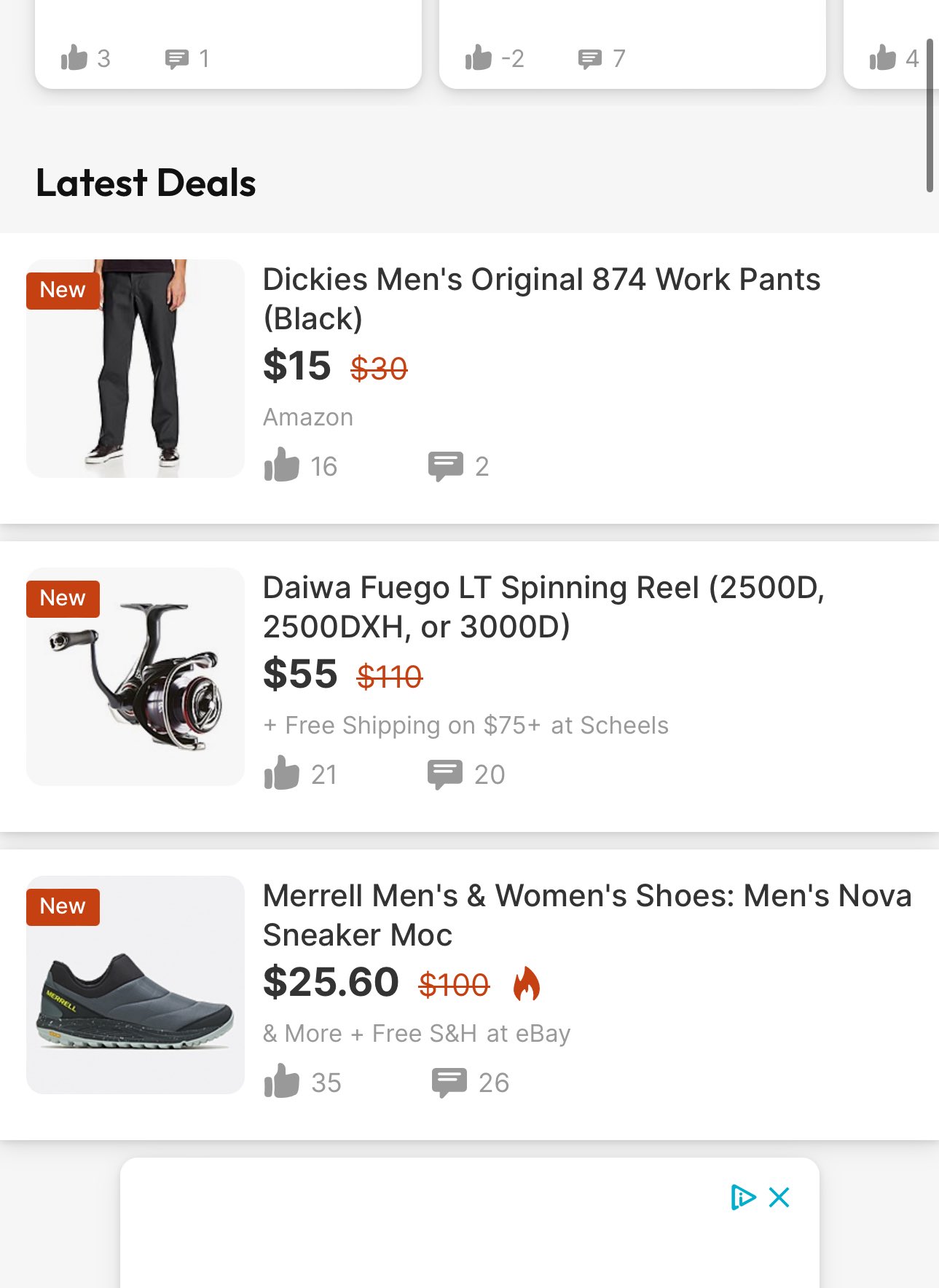Viewport: 939px width, 1288px height.
Task: Open the spinning reel product image
Action: pos(135,677)
